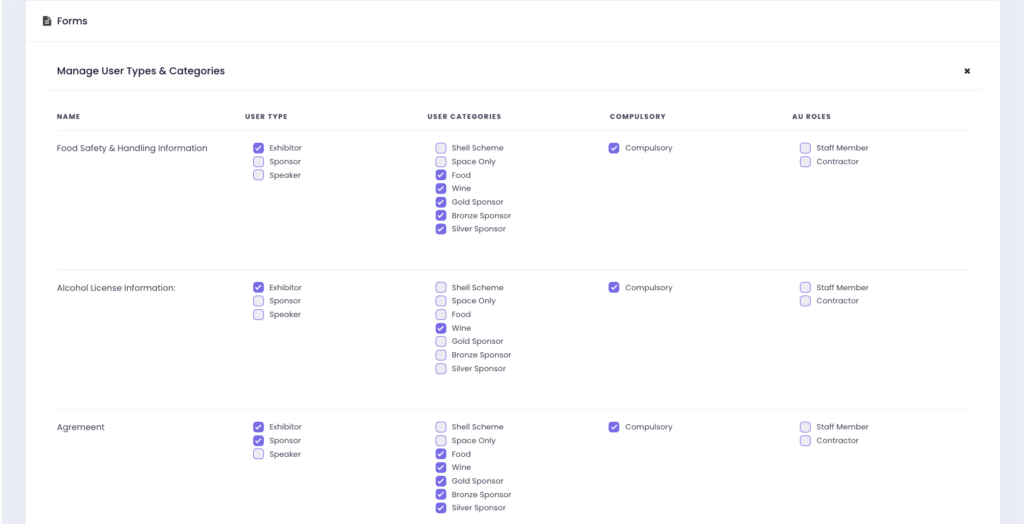The height and width of the screenshot is (524, 1024).
Task: Uncheck Exhibitor for Food Safety & Handling Information
Action: (259, 148)
